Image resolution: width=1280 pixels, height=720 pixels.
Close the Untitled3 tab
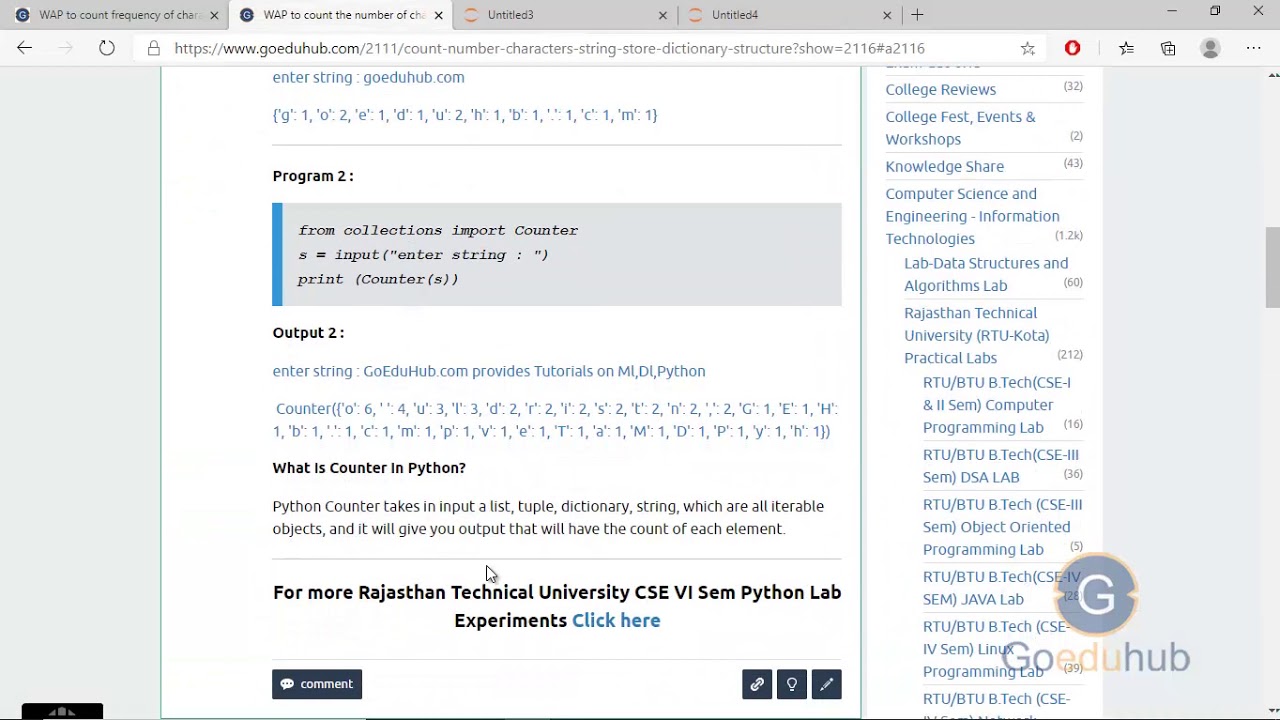pyautogui.click(x=662, y=15)
